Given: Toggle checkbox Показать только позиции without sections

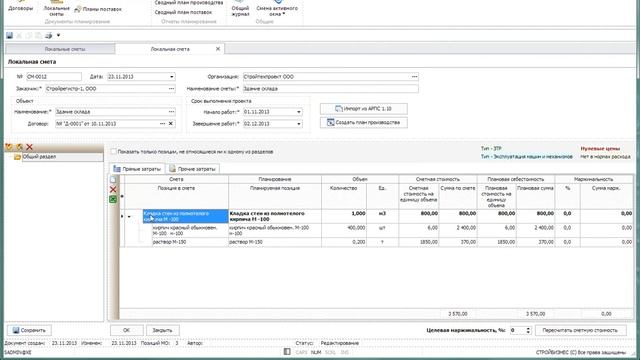Looking at the screenshot, I should click(113, 151).
